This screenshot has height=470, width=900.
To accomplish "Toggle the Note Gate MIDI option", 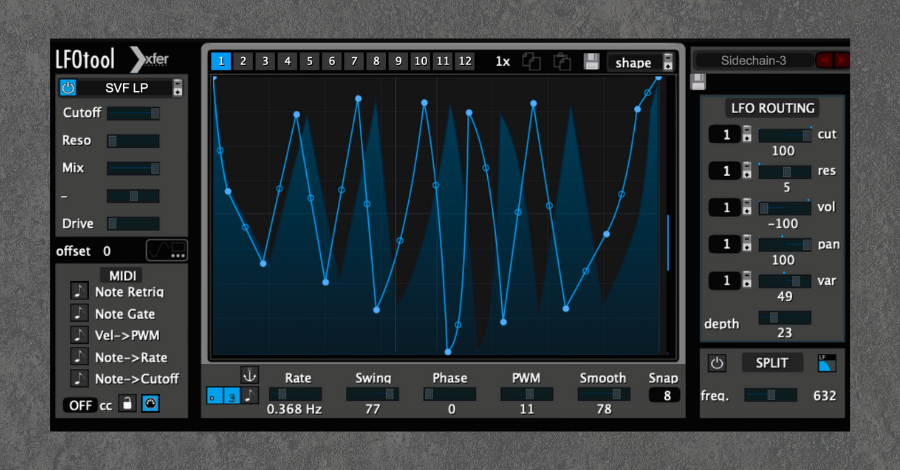I will [79, 313].
